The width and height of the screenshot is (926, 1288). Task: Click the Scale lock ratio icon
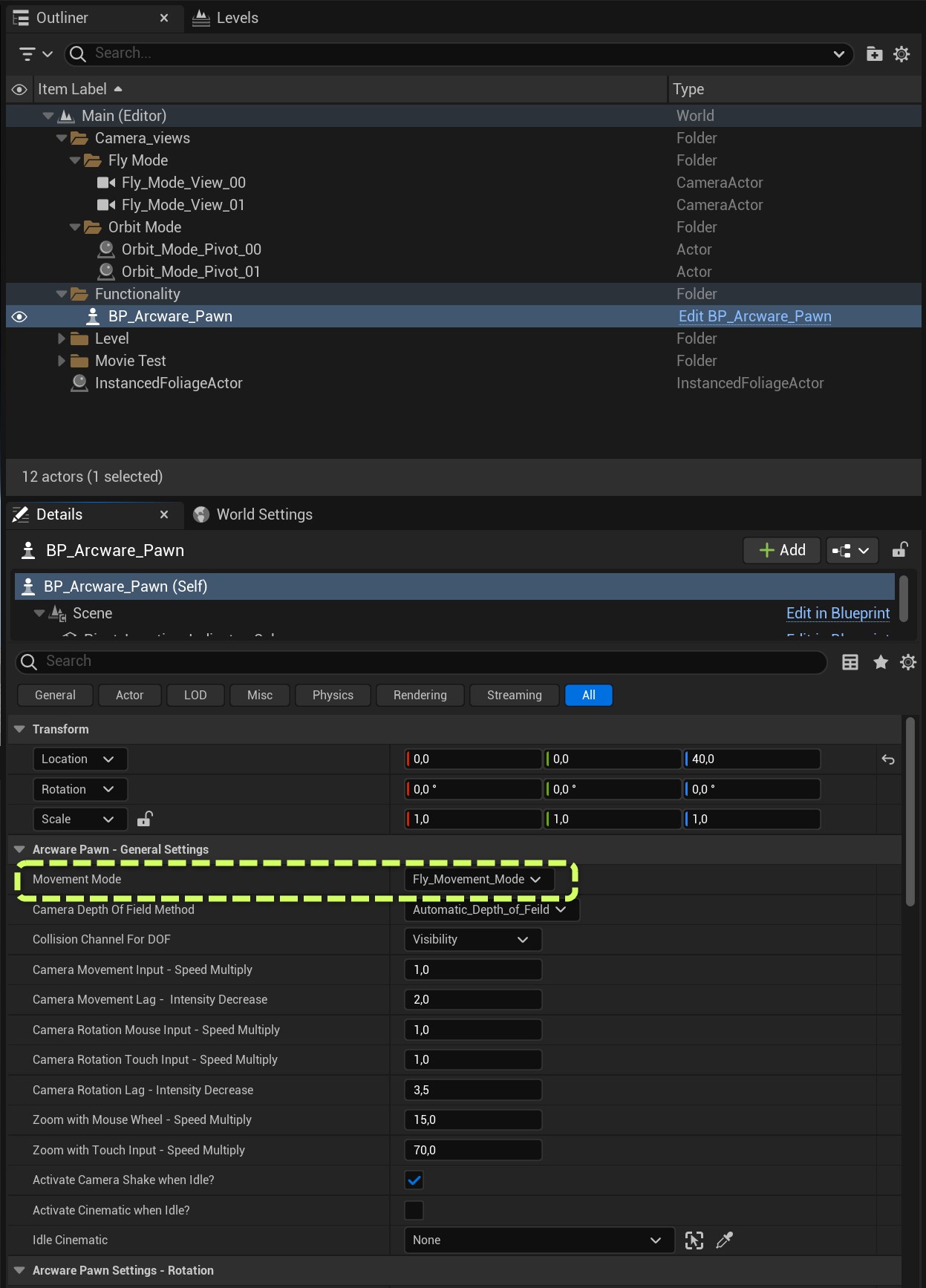coord(145,819)
